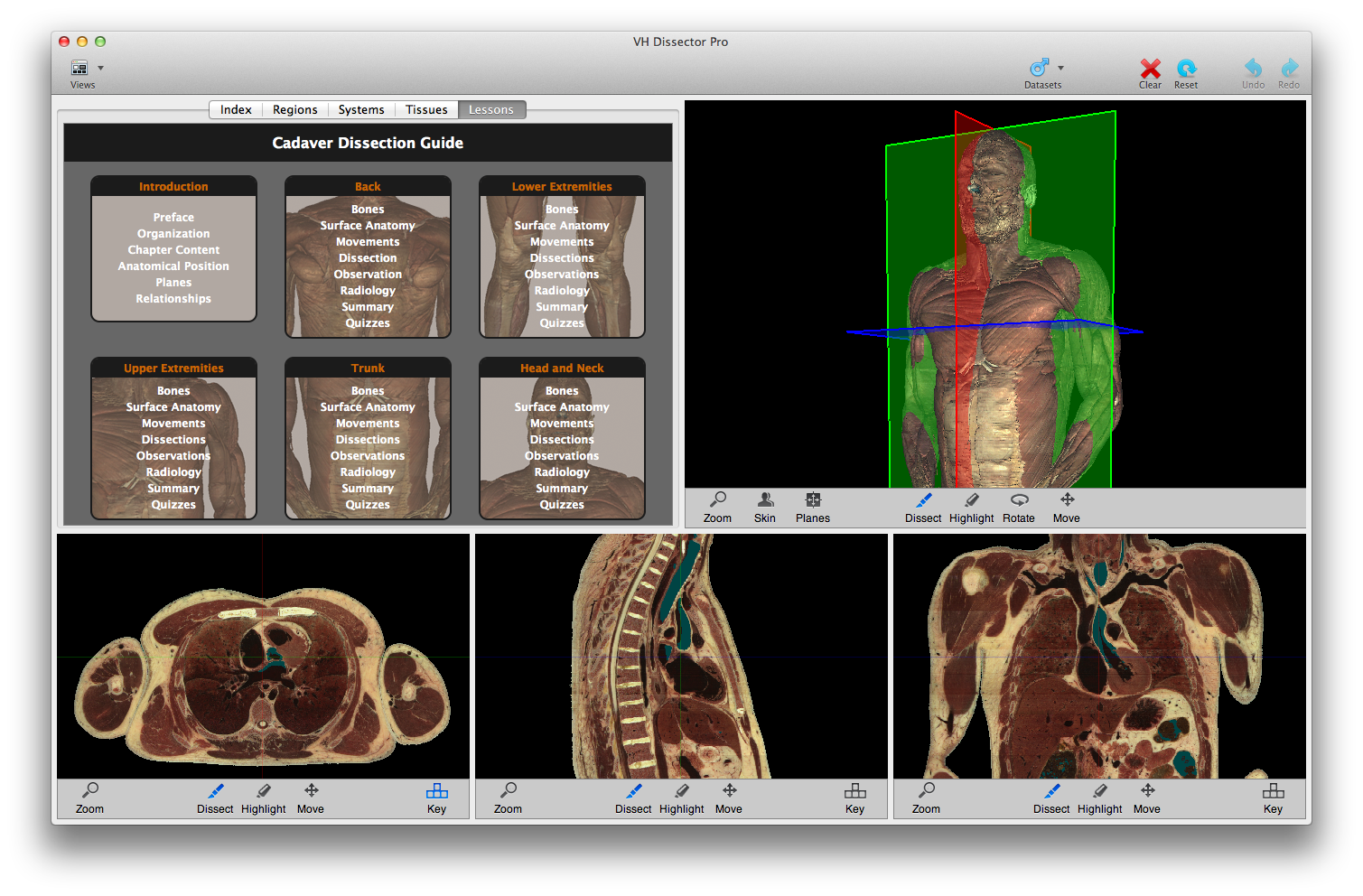
Task: Click the Redo arrow
Action: click(x=1289, y=68)
